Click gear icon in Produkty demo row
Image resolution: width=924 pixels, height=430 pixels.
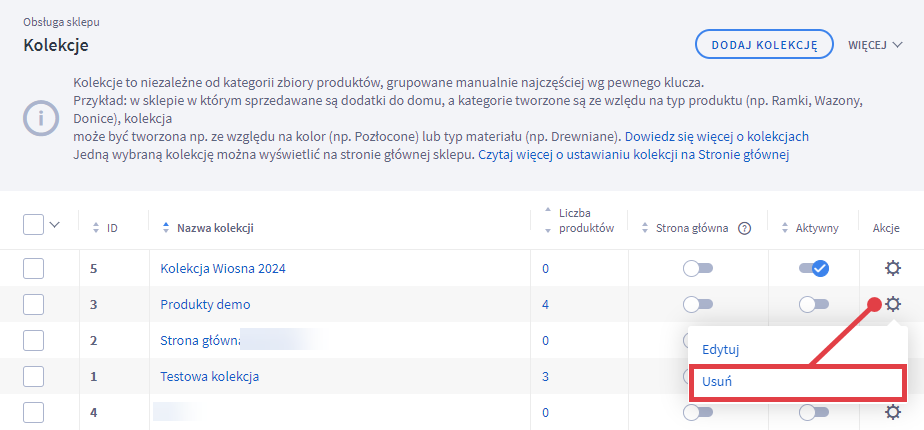click(x=892, y=304)
